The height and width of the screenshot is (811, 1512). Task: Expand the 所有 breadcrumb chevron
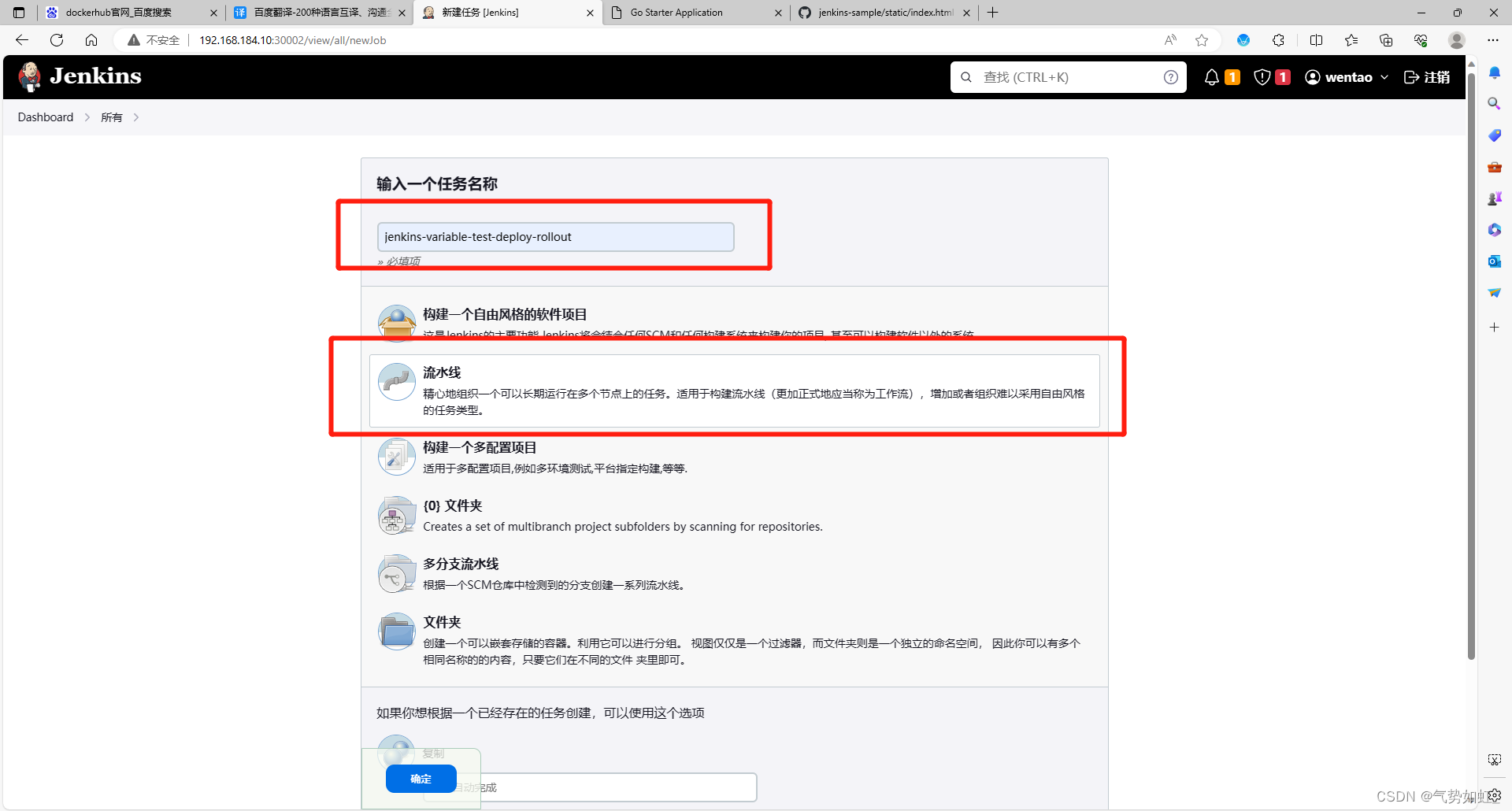pyautogui.click(x=136, y=117)
